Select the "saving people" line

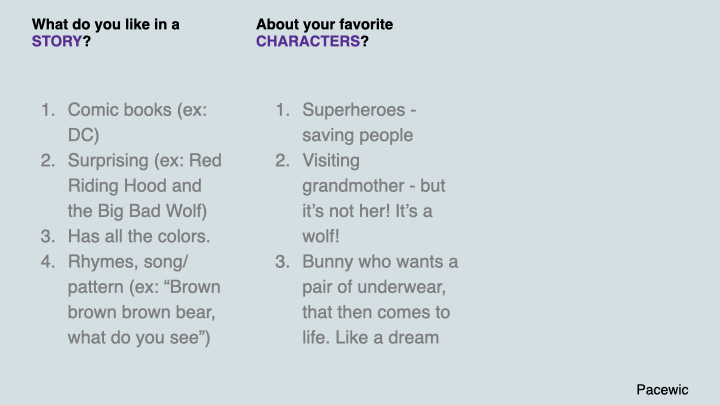coord(357,135)
